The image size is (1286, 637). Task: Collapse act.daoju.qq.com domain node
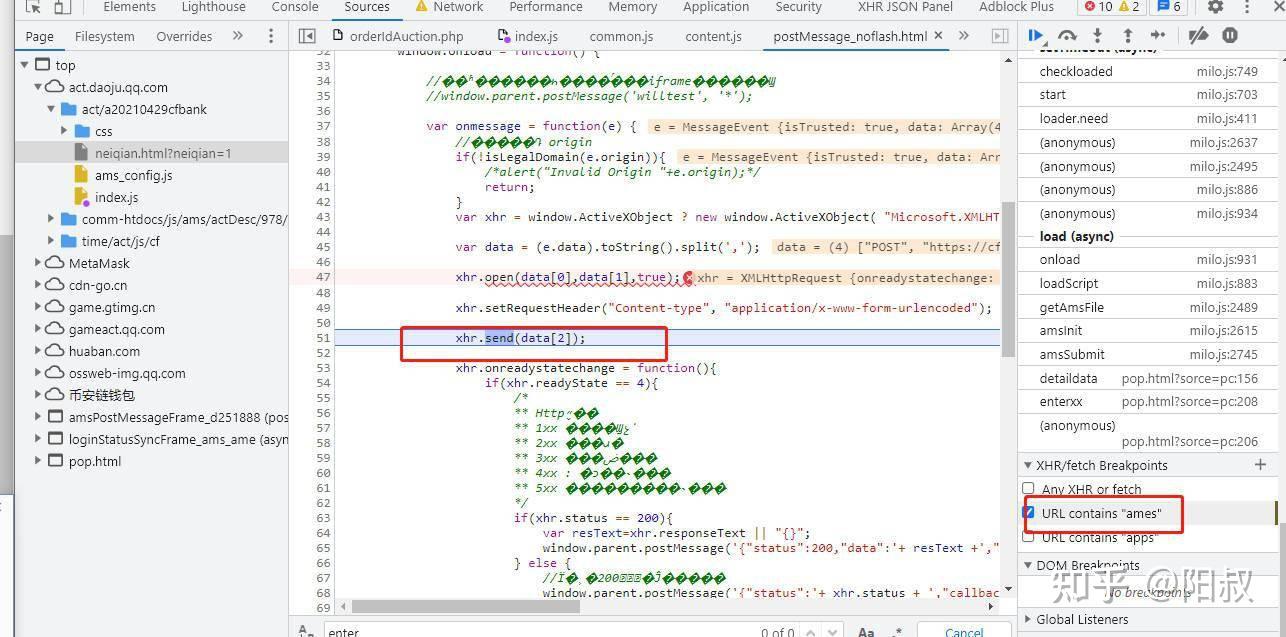point(38,87)
